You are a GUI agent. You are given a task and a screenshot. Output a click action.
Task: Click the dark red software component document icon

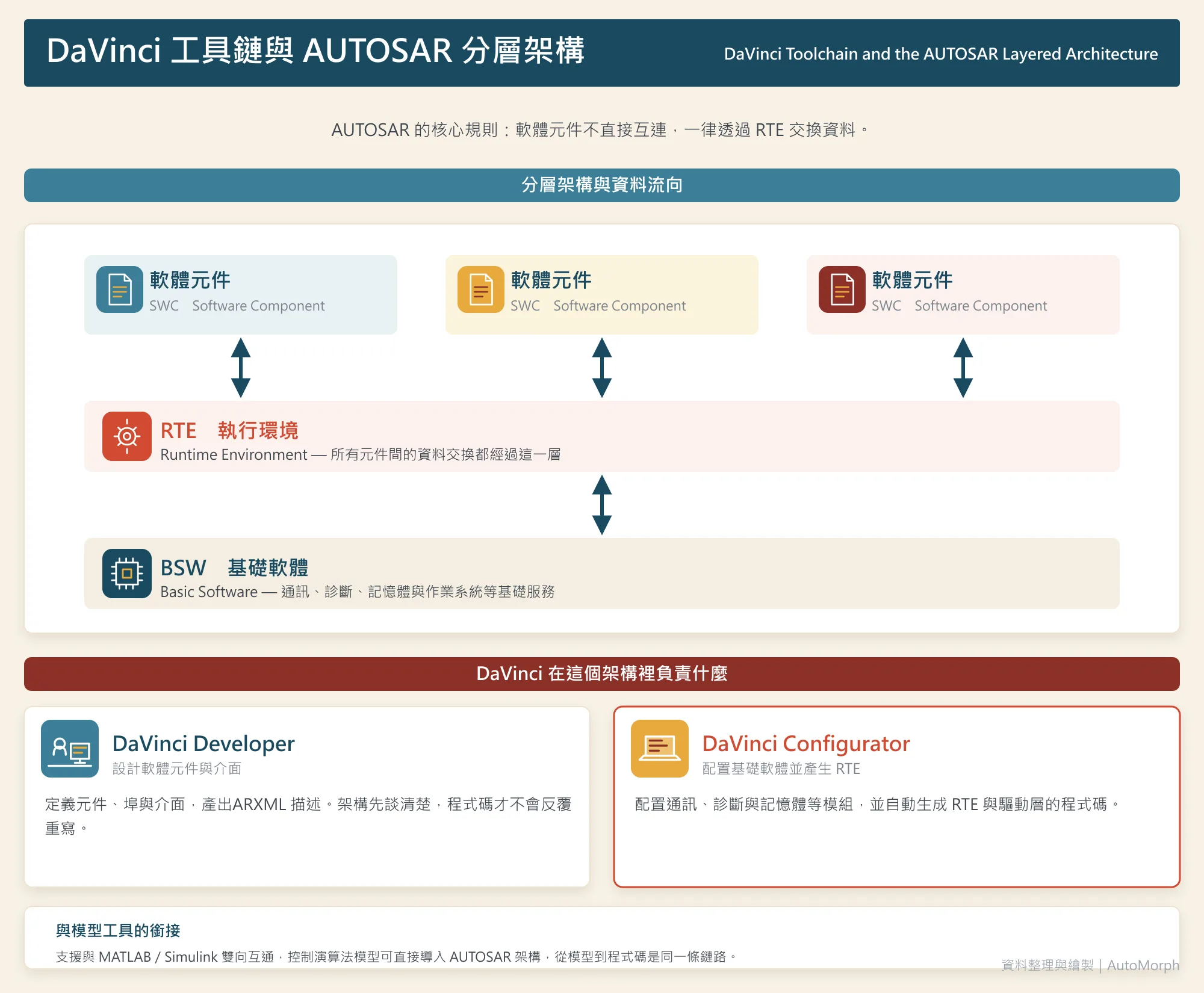(842, 289)
